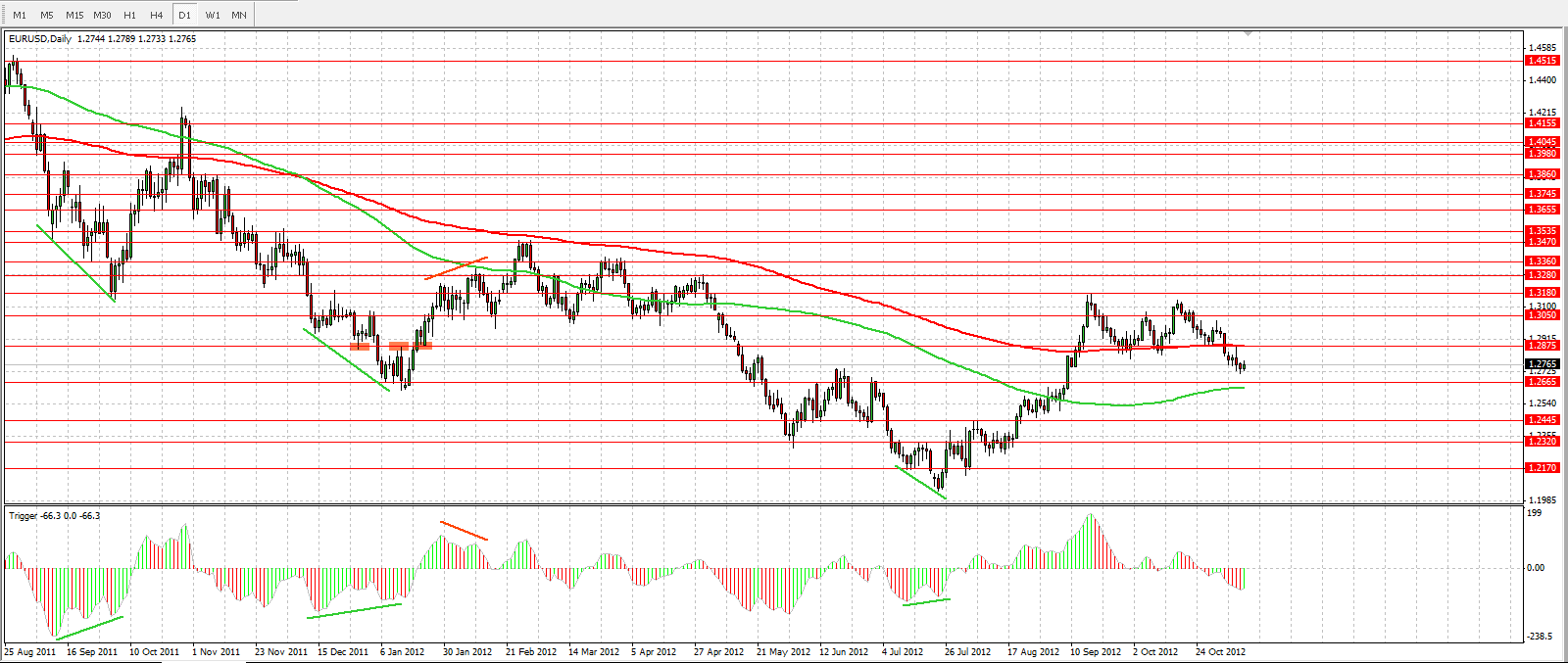
Task: Click the 1.3980 red price level label
Action: [x=1543, y=154]
